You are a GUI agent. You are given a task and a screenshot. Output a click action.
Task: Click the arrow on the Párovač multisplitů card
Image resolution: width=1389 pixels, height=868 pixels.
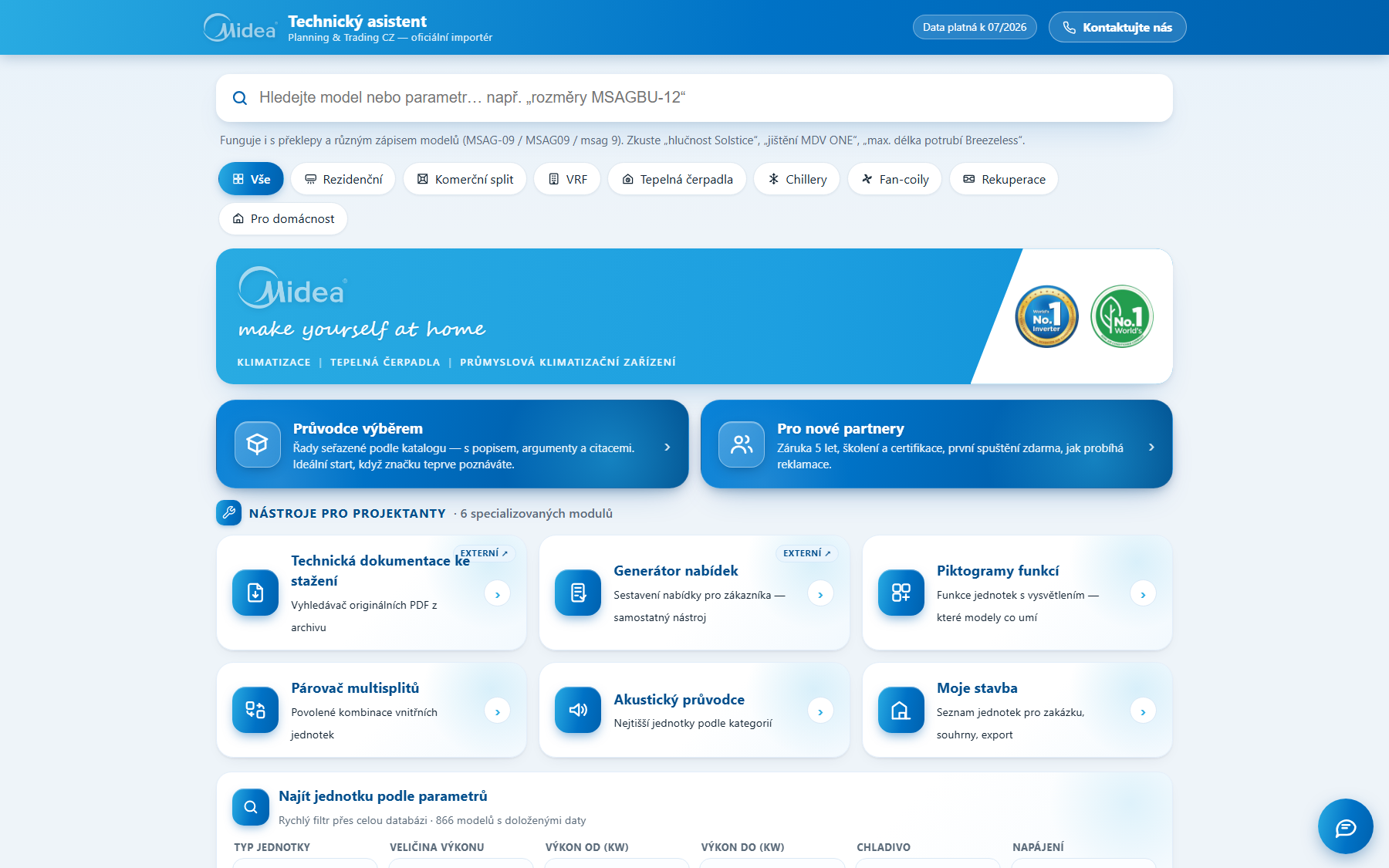498,711
